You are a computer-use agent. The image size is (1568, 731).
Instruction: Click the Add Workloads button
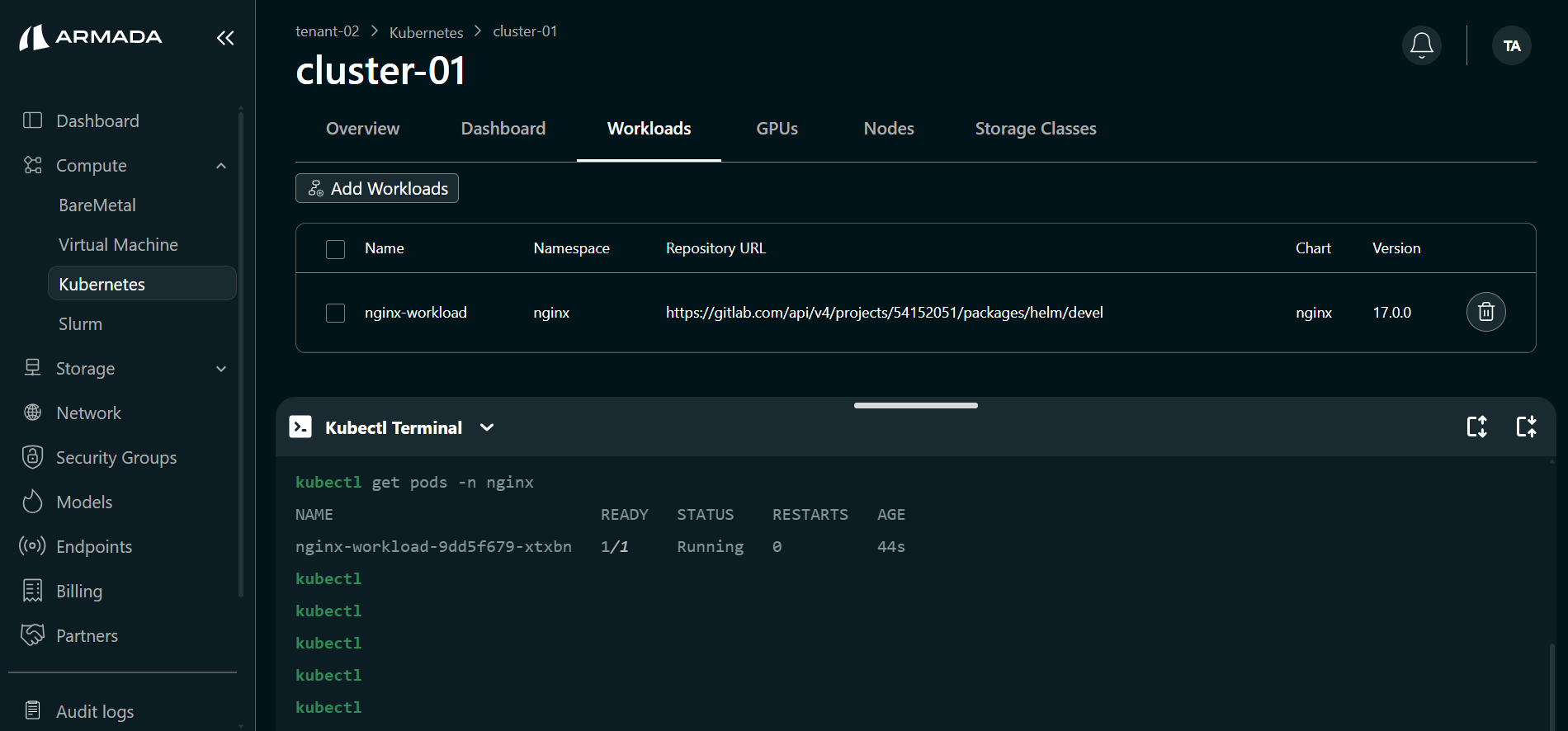[377, 188]
